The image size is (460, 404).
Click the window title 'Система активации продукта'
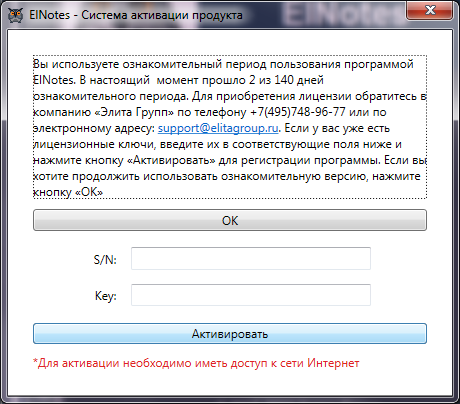[162, 15]
